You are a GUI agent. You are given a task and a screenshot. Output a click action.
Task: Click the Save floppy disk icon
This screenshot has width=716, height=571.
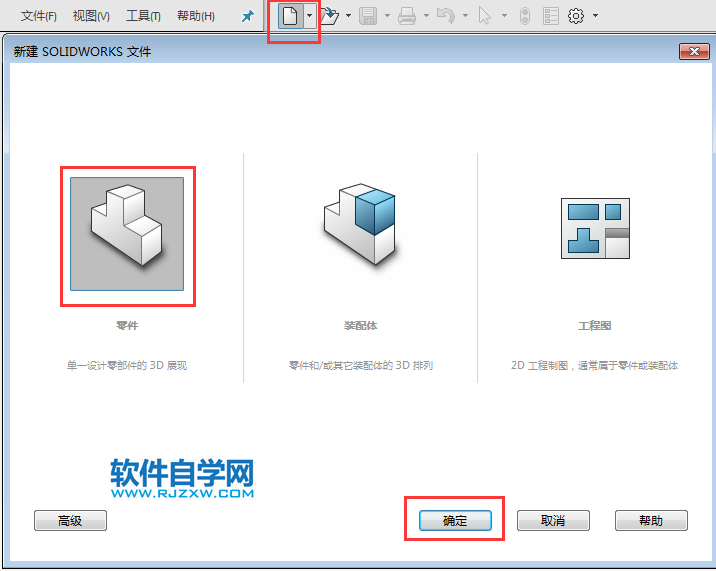pos(368,16)
